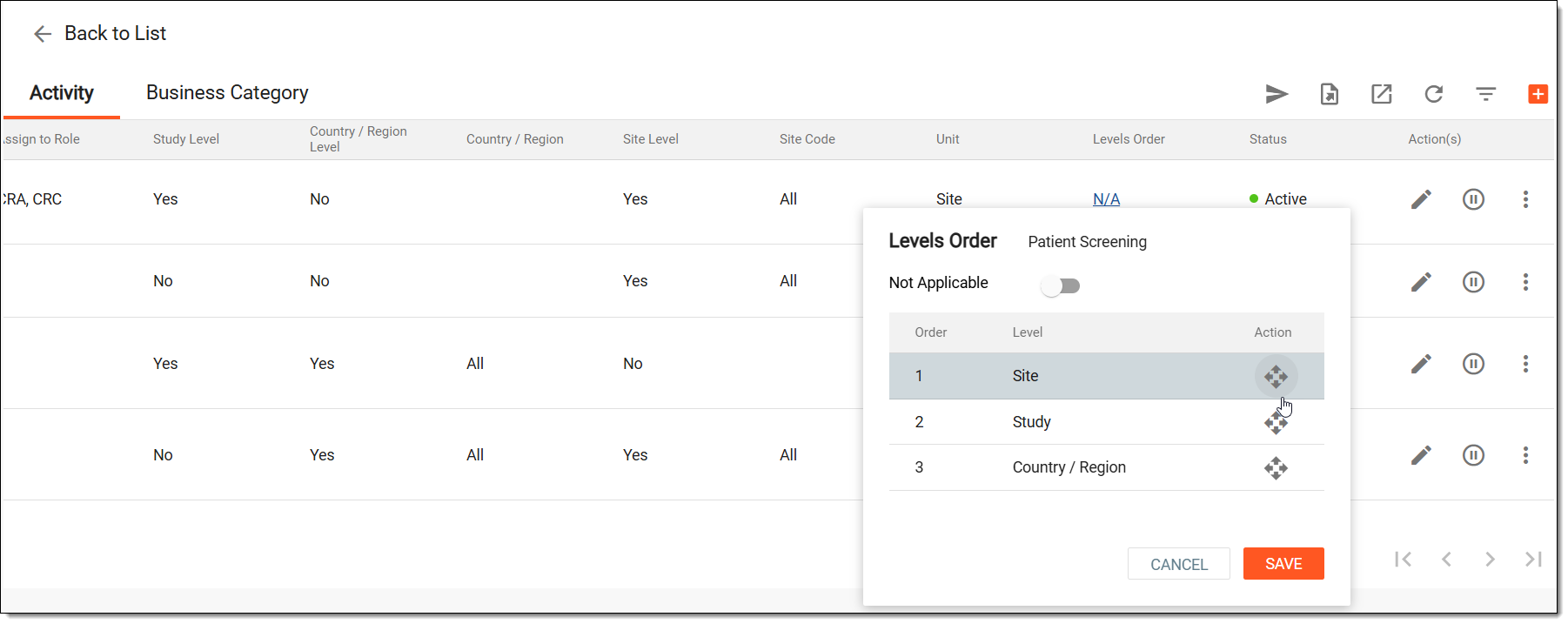This screenshot has width=1568, height=624.
Task: Click the Site unit cell in first row
Action: click(949, 199)
